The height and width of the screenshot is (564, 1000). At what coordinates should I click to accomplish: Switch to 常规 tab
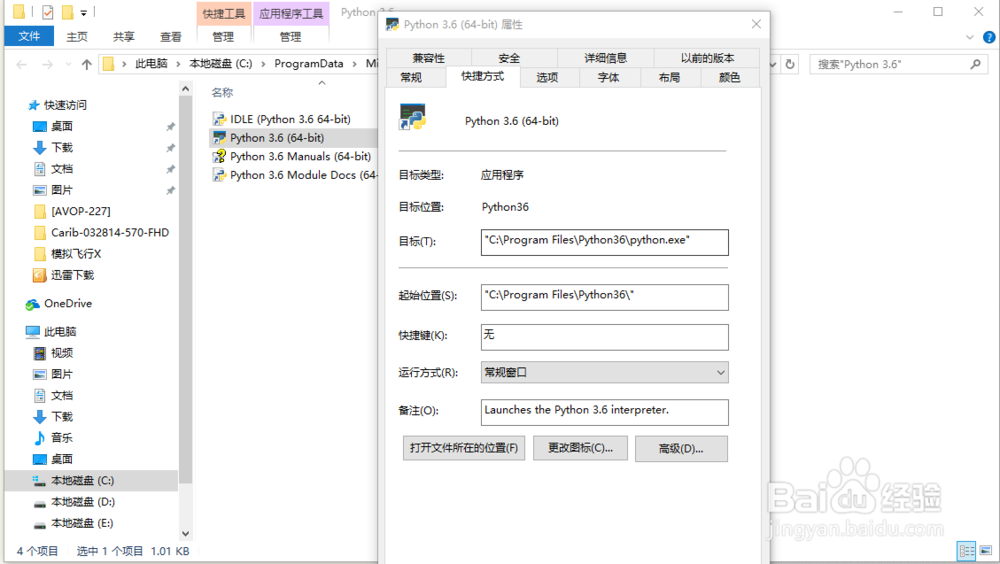pyautogui.click(x=411, y=78)
